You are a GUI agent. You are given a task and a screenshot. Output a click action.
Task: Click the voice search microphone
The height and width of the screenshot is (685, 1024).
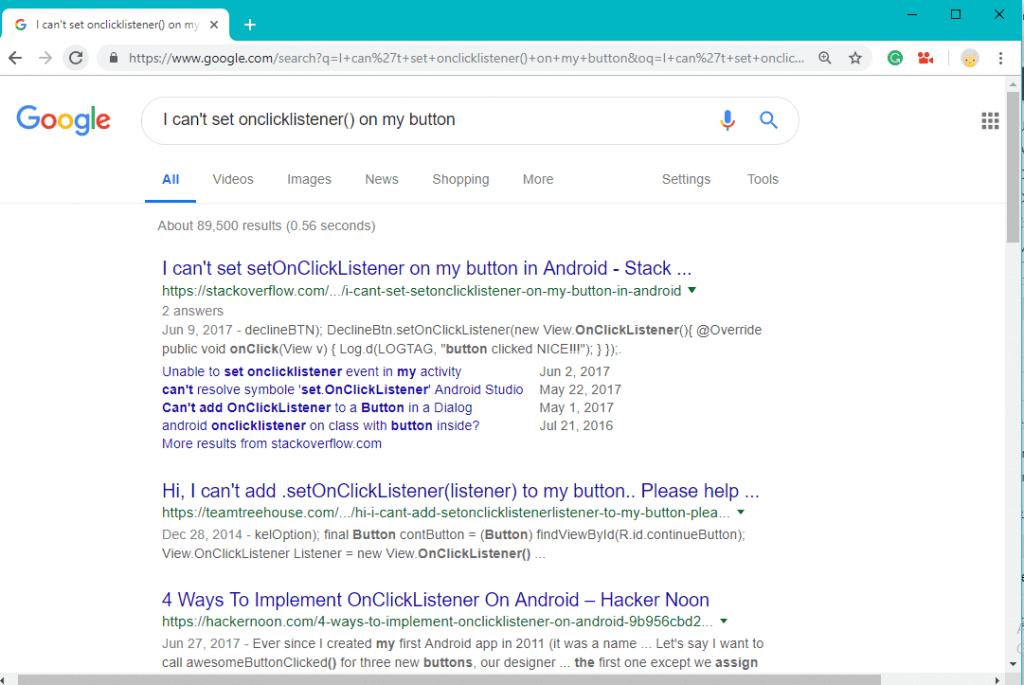[x=727, y=120]
